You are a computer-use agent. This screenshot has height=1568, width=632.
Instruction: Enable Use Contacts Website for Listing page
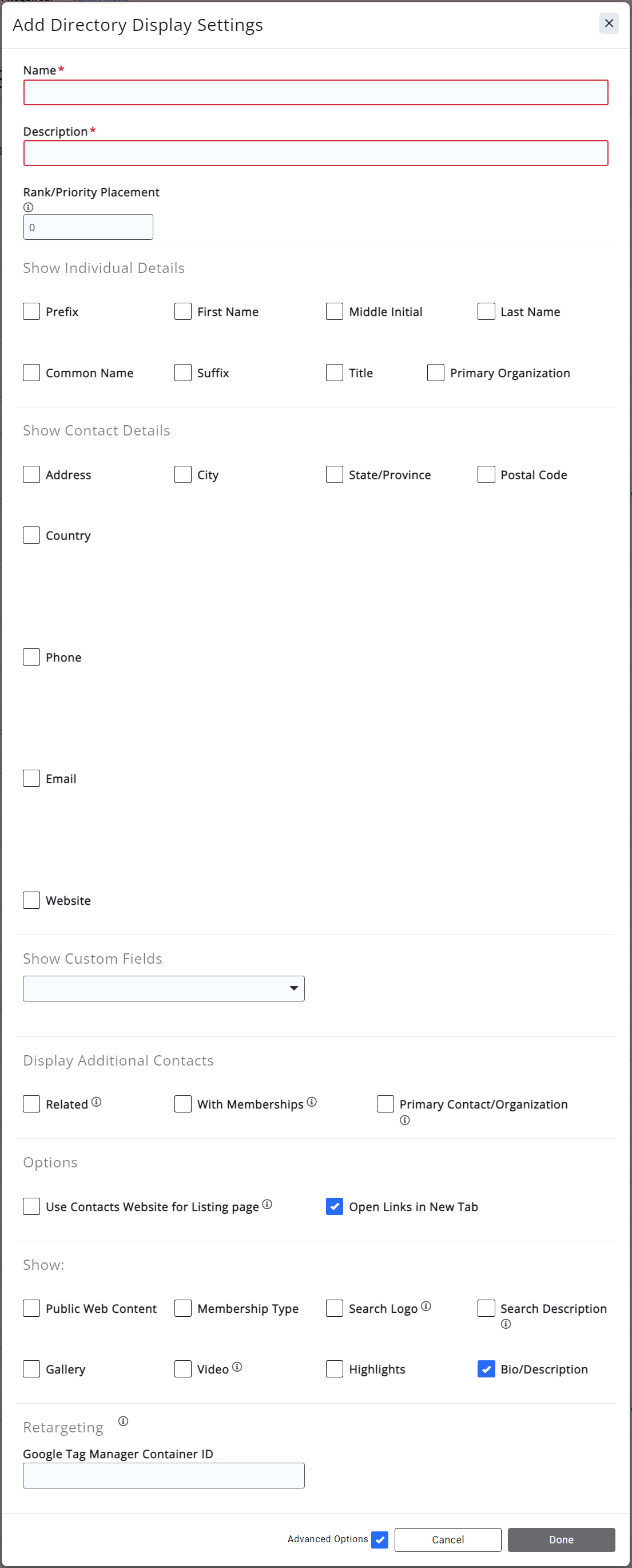click(x=31, y=1206)
